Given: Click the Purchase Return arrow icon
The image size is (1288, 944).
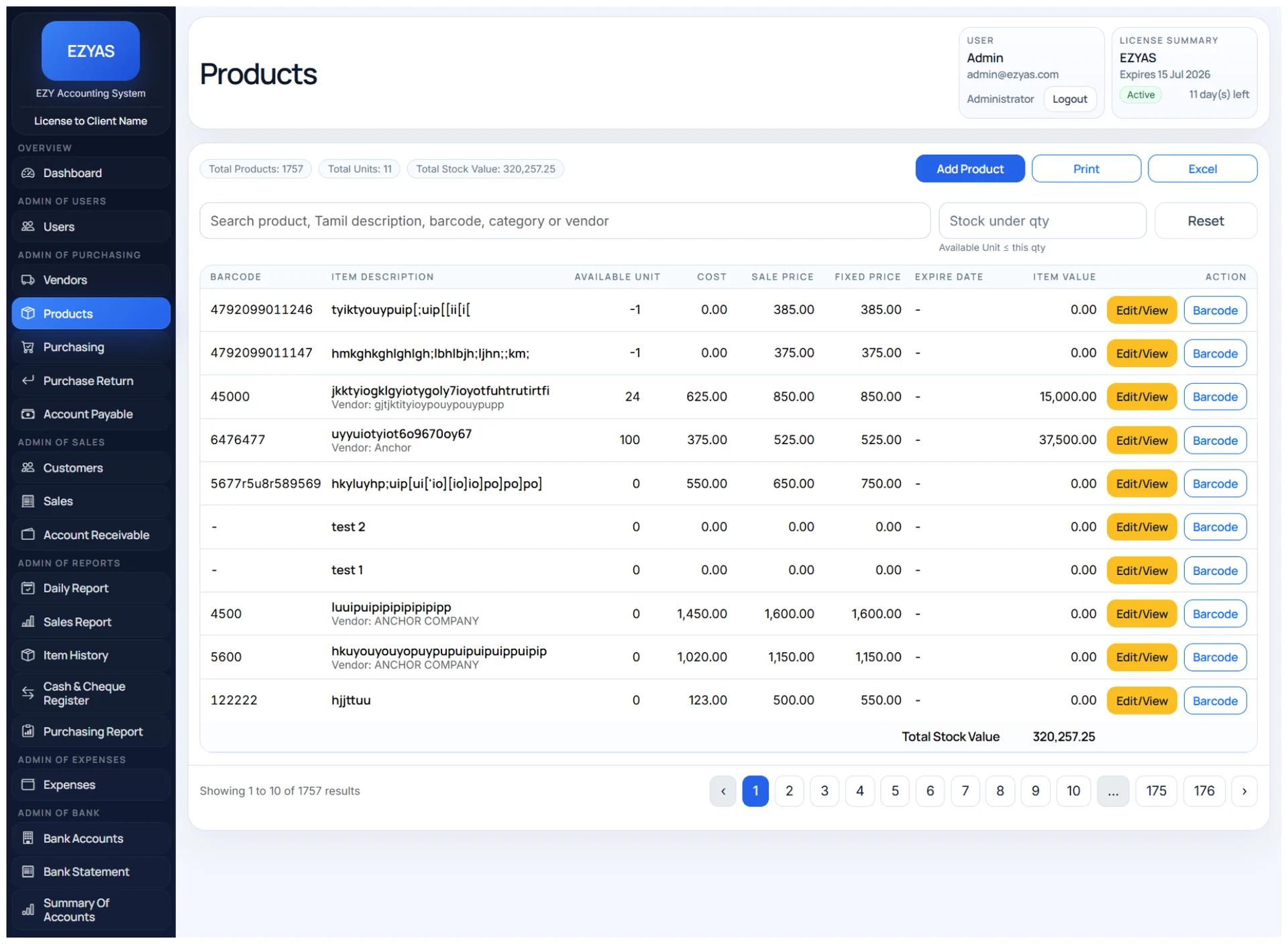Looking at the screenshot, I should click(28, 381).
